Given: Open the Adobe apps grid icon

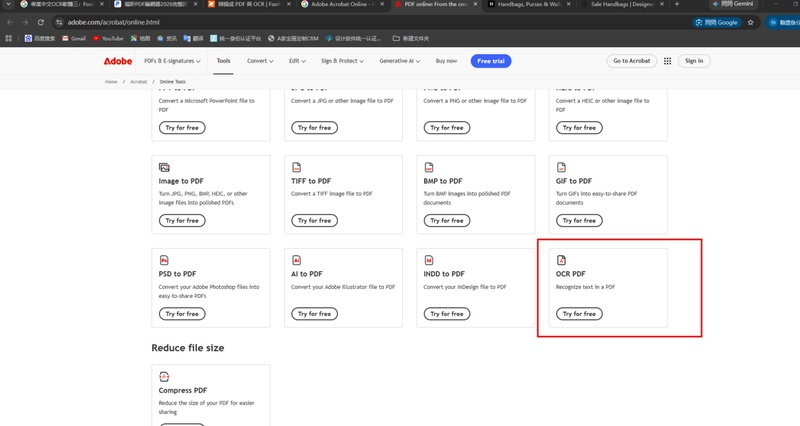Looking at the screenshot, I should coord(667,61).
